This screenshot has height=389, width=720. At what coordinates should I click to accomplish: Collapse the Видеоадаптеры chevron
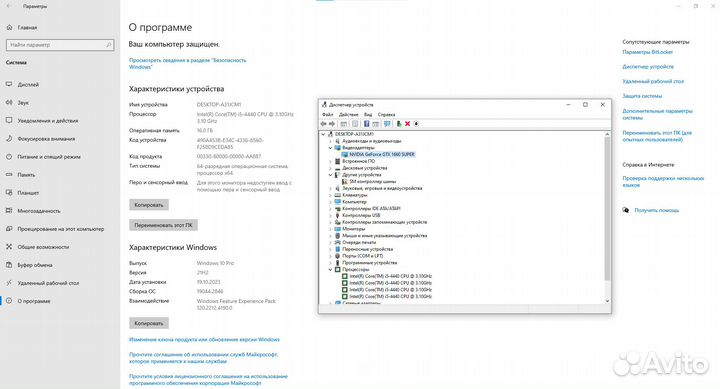tap(330, 148)
